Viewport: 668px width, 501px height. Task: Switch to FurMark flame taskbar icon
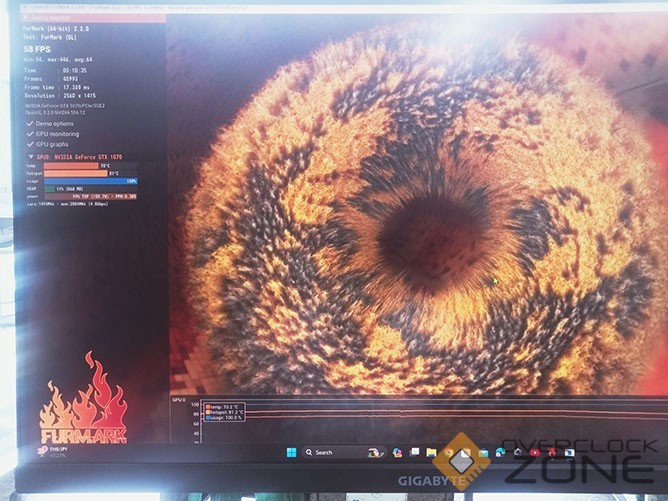(x=552, y=452)
